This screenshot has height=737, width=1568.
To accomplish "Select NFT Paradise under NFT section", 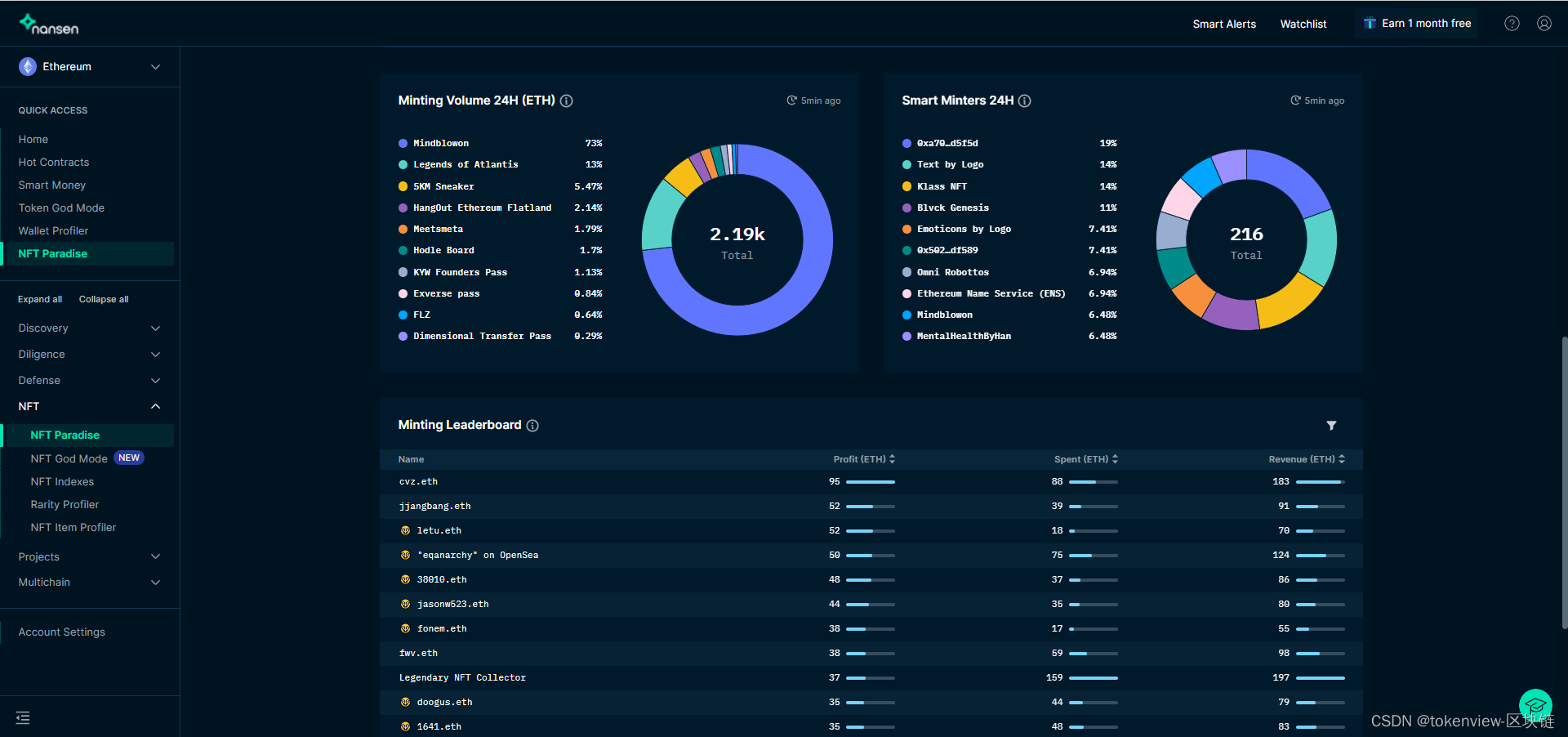I will click(88, 435).
